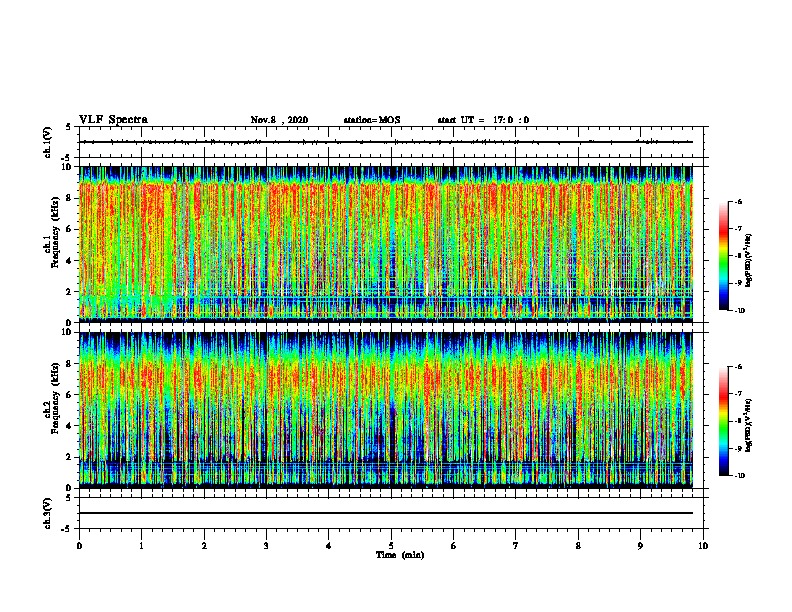Click the "-6" label on ch.1 colorbar
This screenshot has height=612, width=792.
(x=737, y=201)
